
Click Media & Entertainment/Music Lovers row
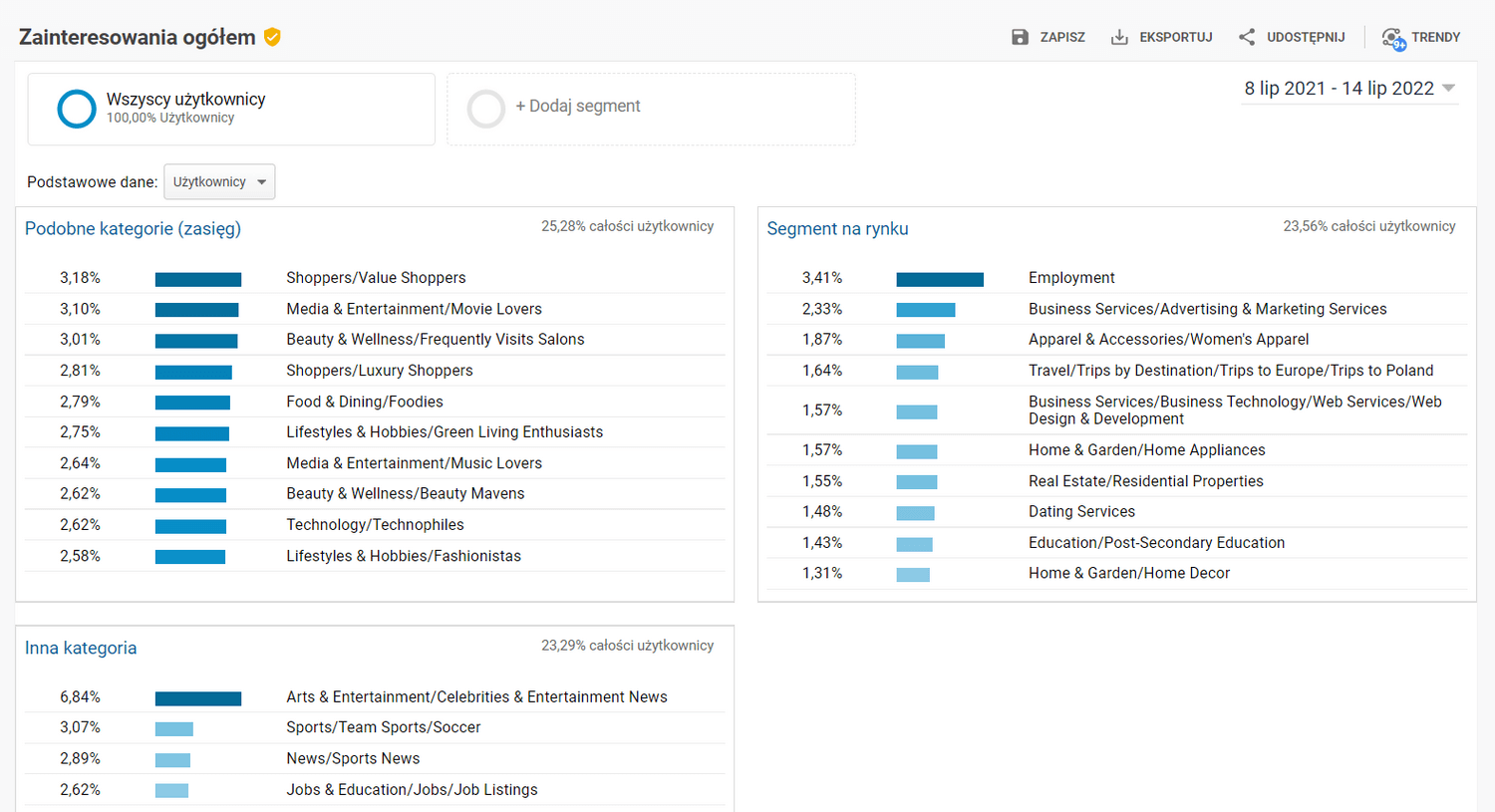[375, 463]
